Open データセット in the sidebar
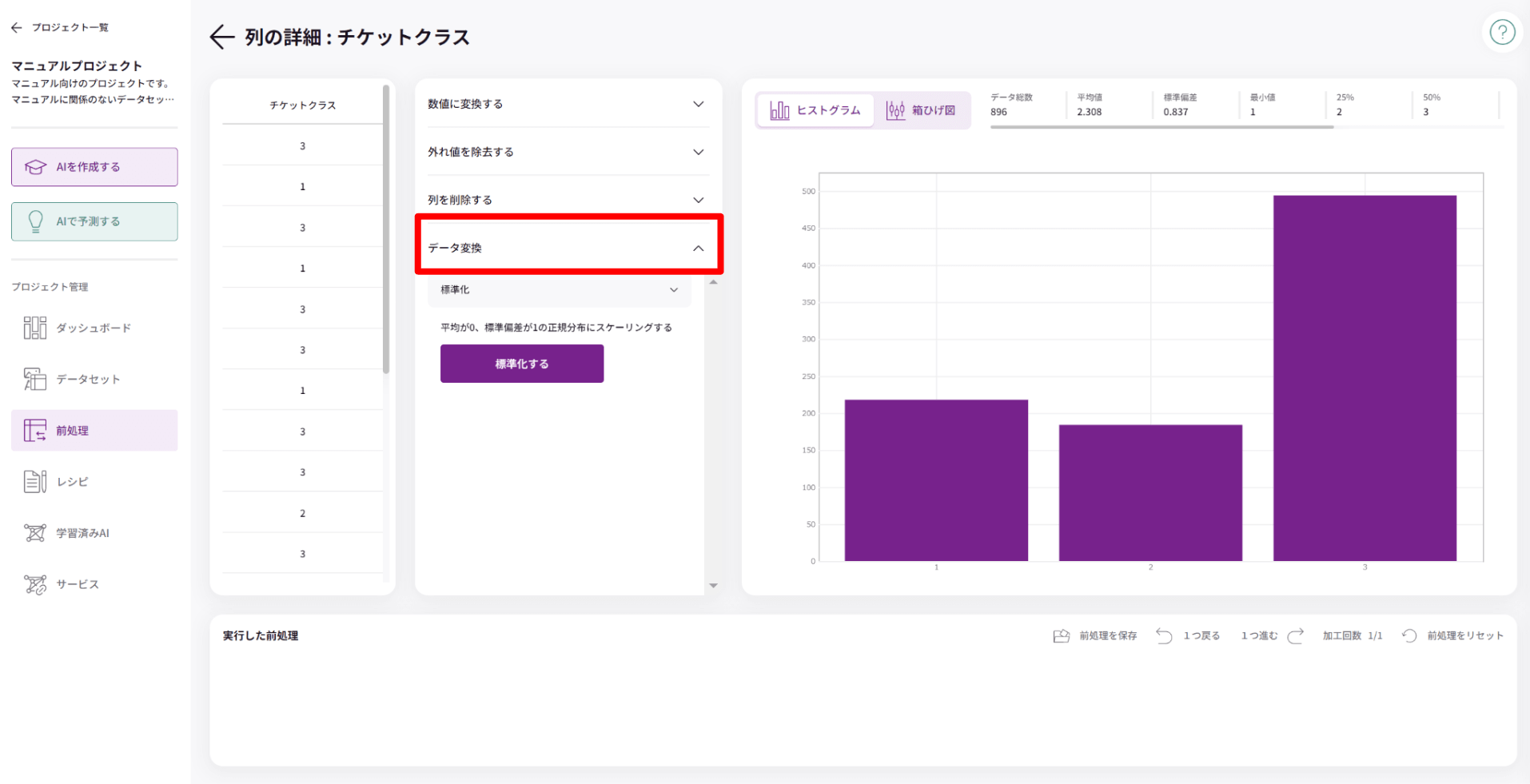1530x784 pixels. pyautogui.click(x=88, y=379)
